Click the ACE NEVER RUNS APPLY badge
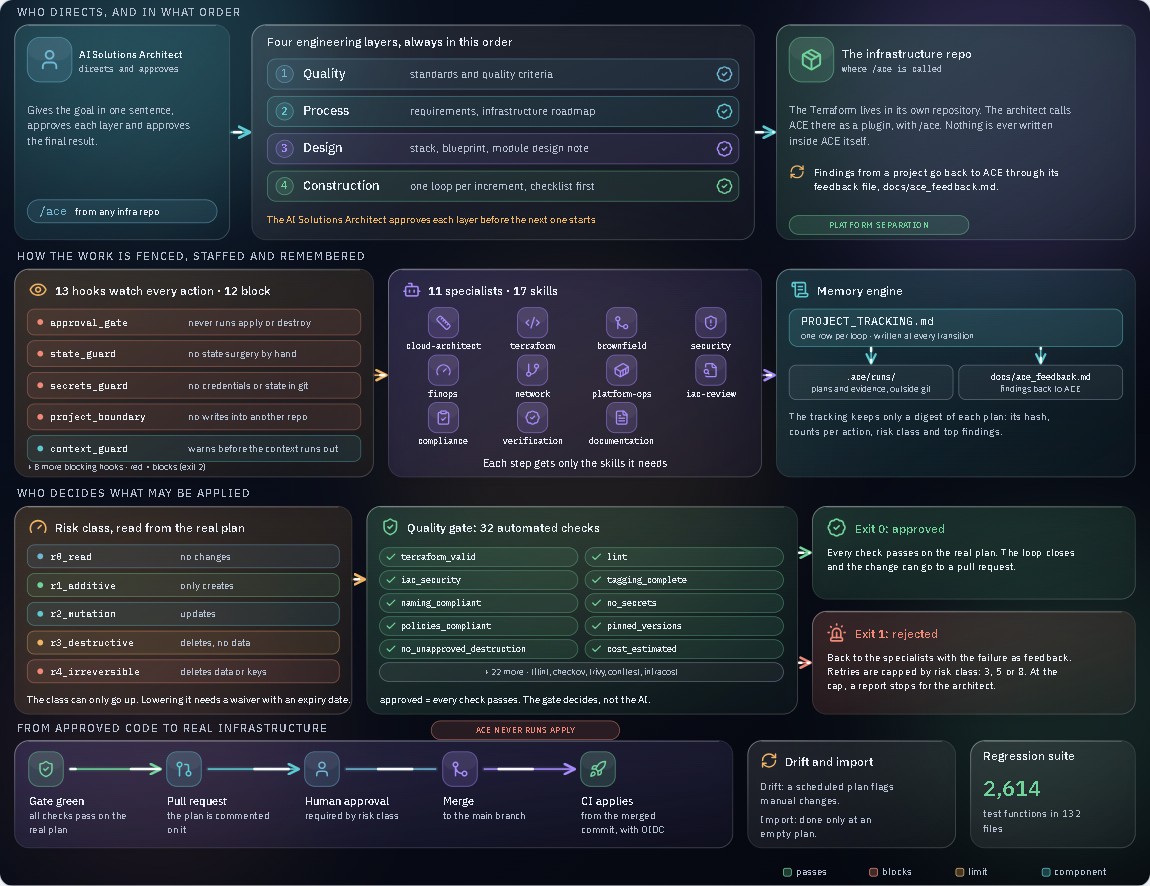The width and height of the screenshot is (1150, 886). (x=525, y=730)
